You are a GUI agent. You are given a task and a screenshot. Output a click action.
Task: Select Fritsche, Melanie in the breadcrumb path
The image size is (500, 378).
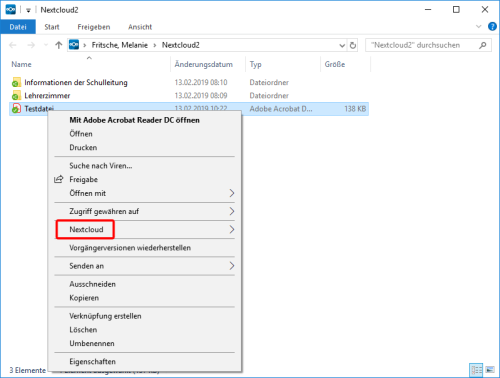pyautogui.click(x=120, y=45)
